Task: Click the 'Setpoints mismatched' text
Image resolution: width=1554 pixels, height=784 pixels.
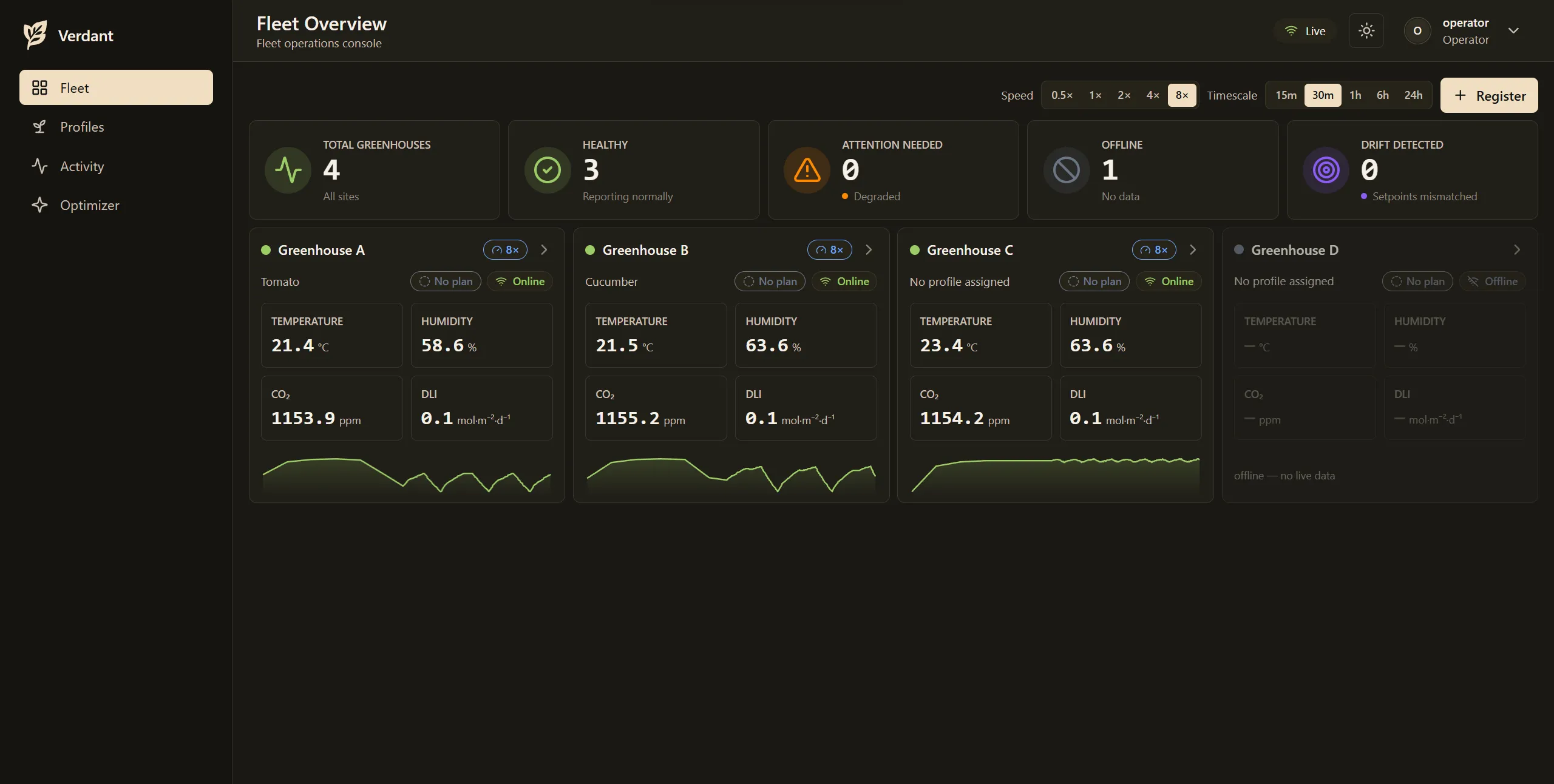Action: 1425,197
